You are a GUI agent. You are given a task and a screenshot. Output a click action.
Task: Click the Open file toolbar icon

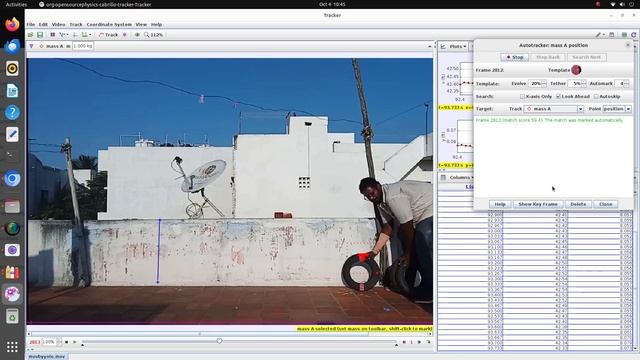click(31, 35)
